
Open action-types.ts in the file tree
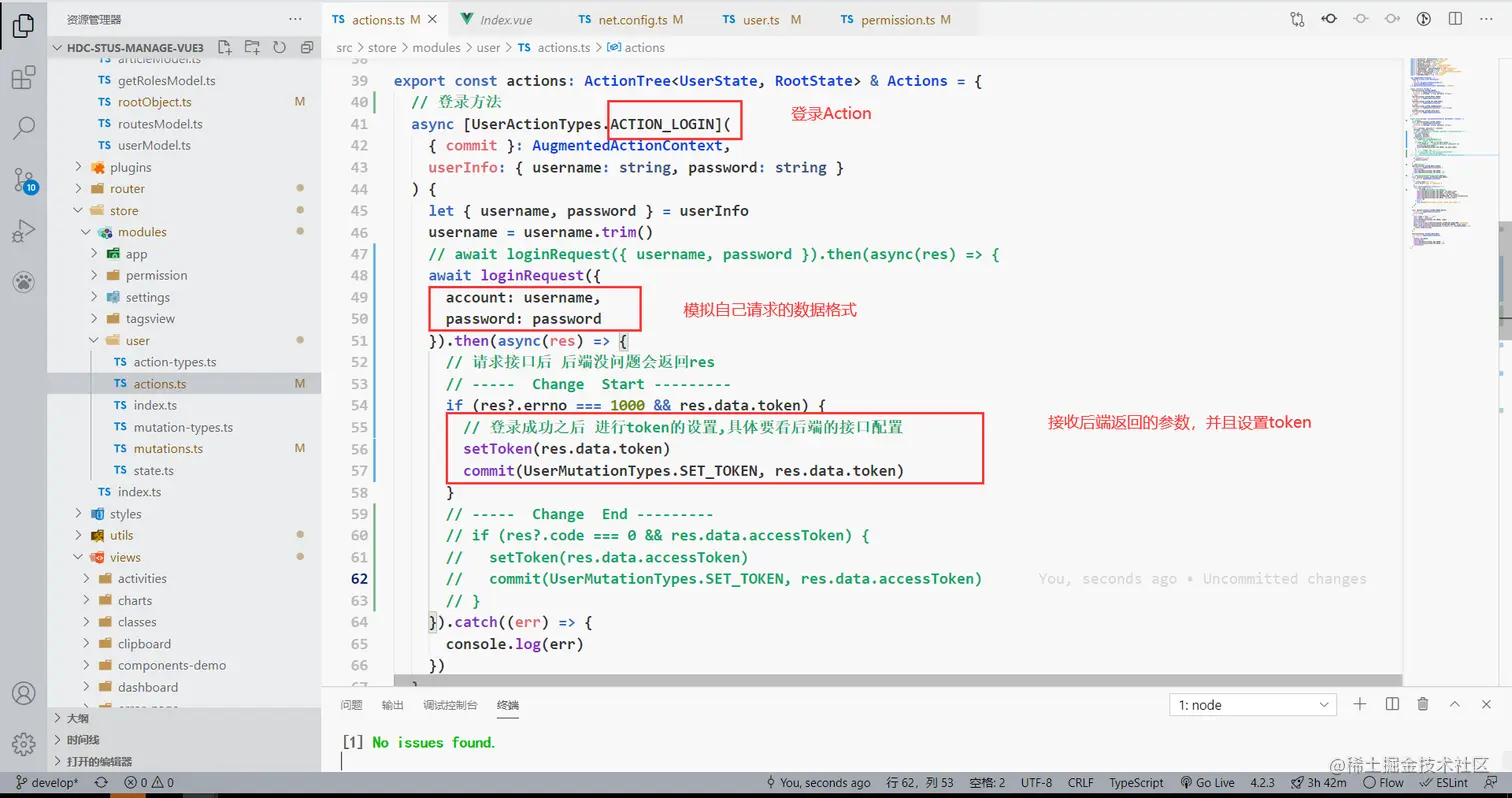click(x=175, y=362)
